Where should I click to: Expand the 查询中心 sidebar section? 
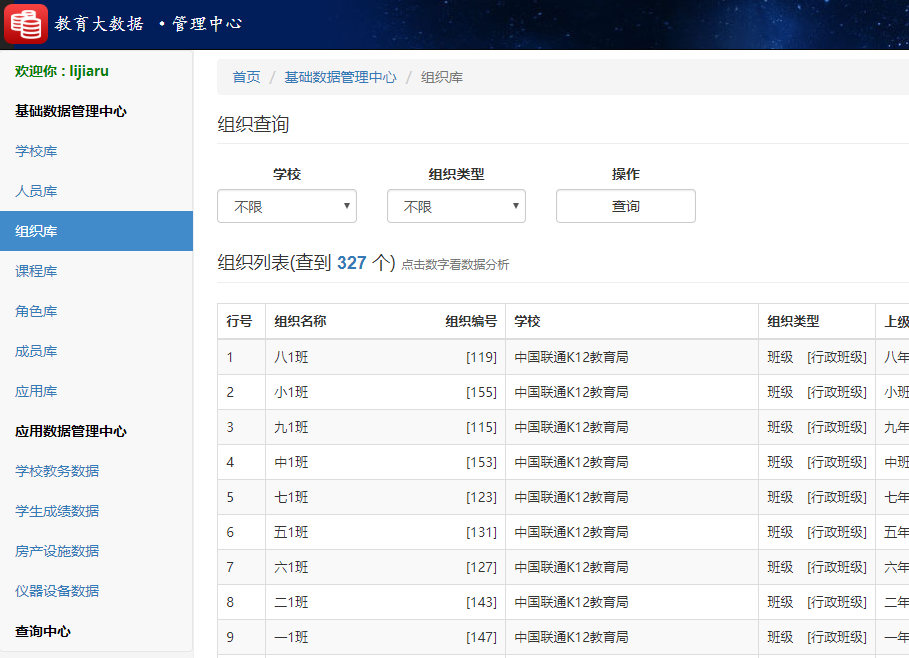(47, 631)
